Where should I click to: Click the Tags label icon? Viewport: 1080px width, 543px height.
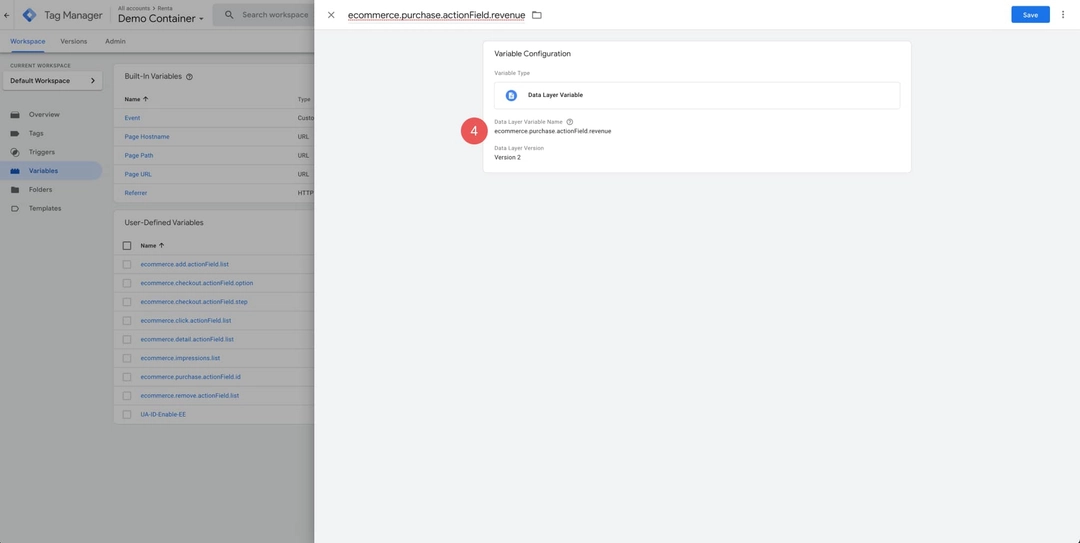point(15,133)
